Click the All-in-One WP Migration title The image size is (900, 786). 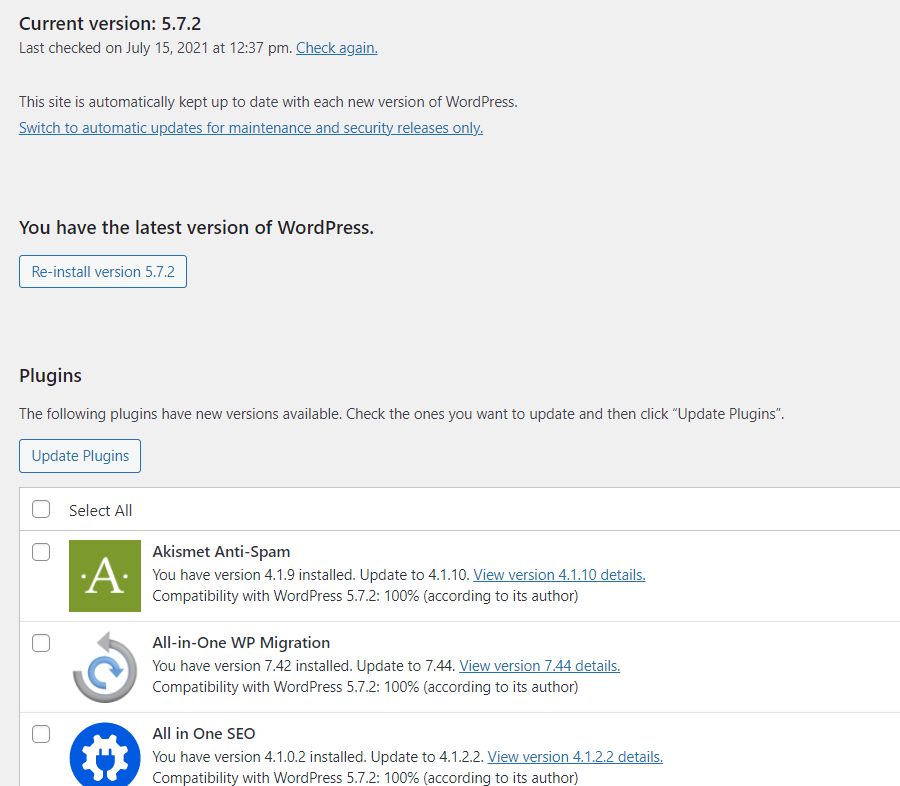pos(241,642)
